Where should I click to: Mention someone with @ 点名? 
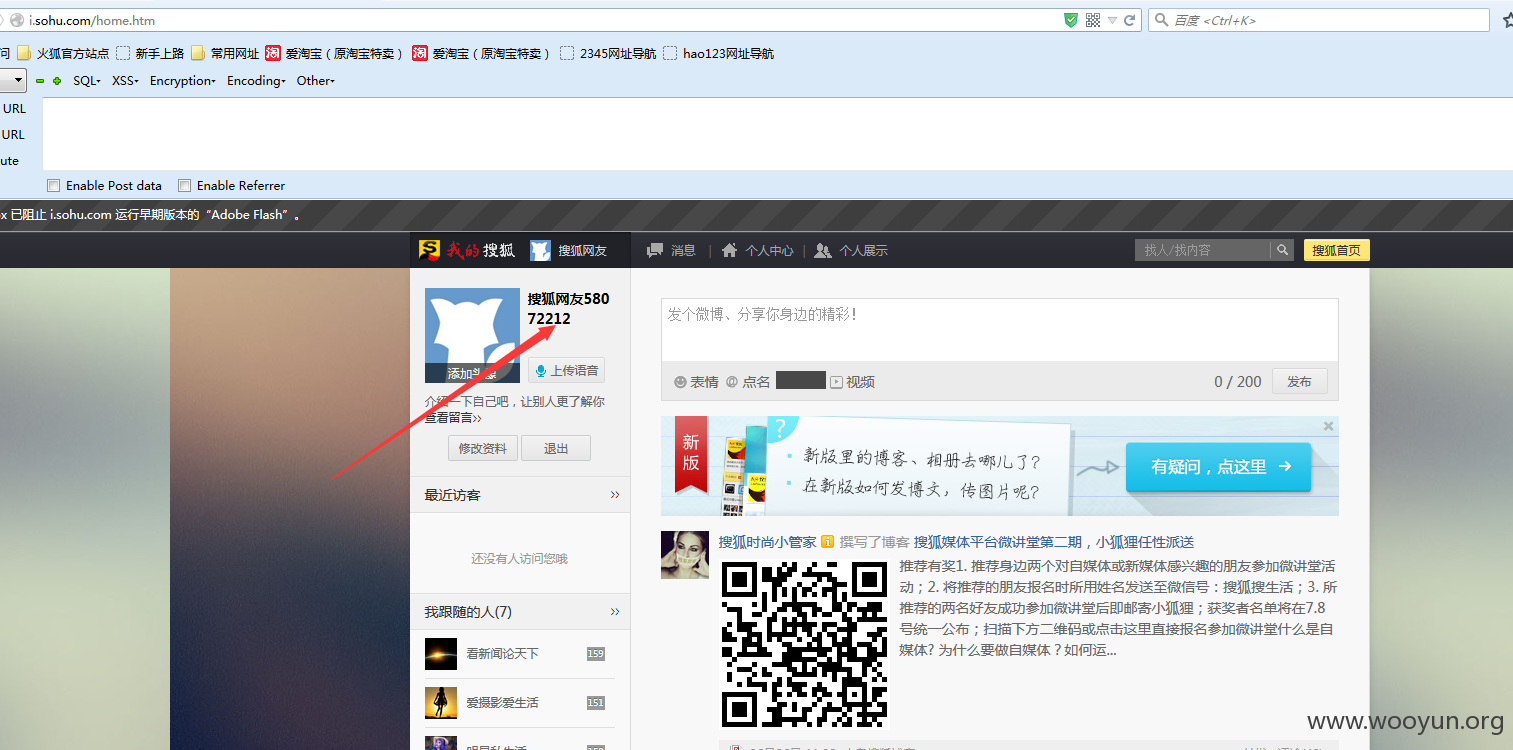748,381
